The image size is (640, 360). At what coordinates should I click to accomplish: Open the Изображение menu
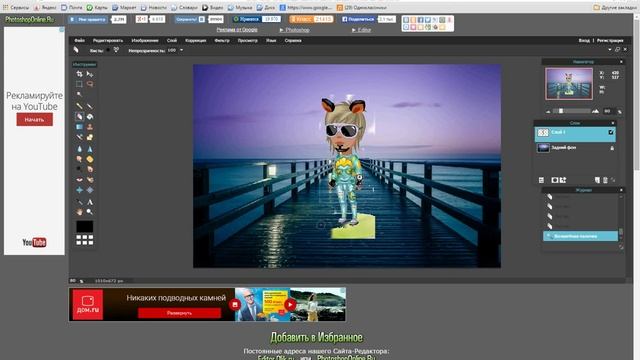tap(145, 40)
